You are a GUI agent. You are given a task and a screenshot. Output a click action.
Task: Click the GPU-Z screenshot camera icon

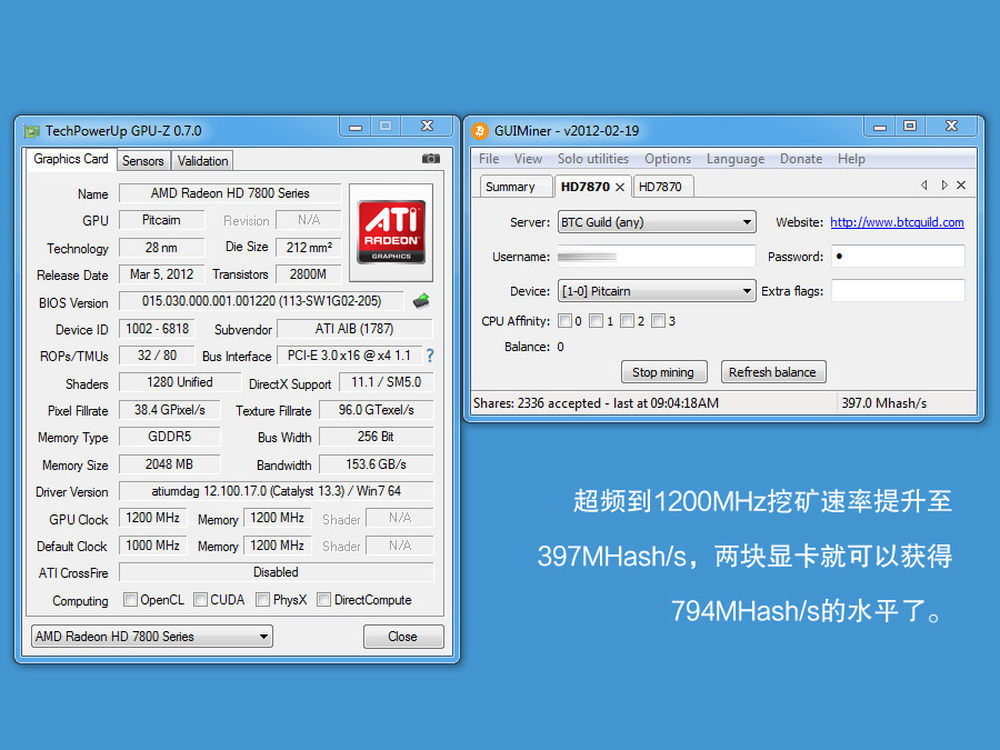pyautogui.click(x=430, y=159)
